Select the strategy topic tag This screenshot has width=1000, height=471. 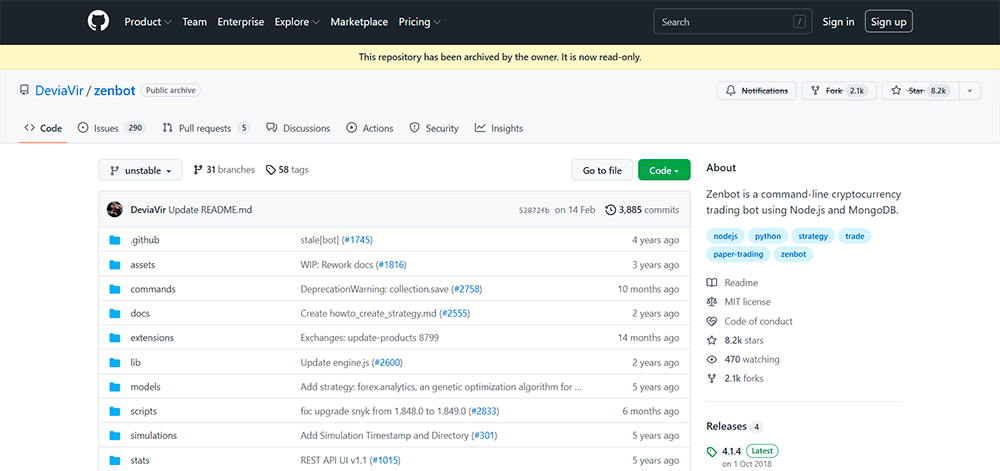[813, 236]
